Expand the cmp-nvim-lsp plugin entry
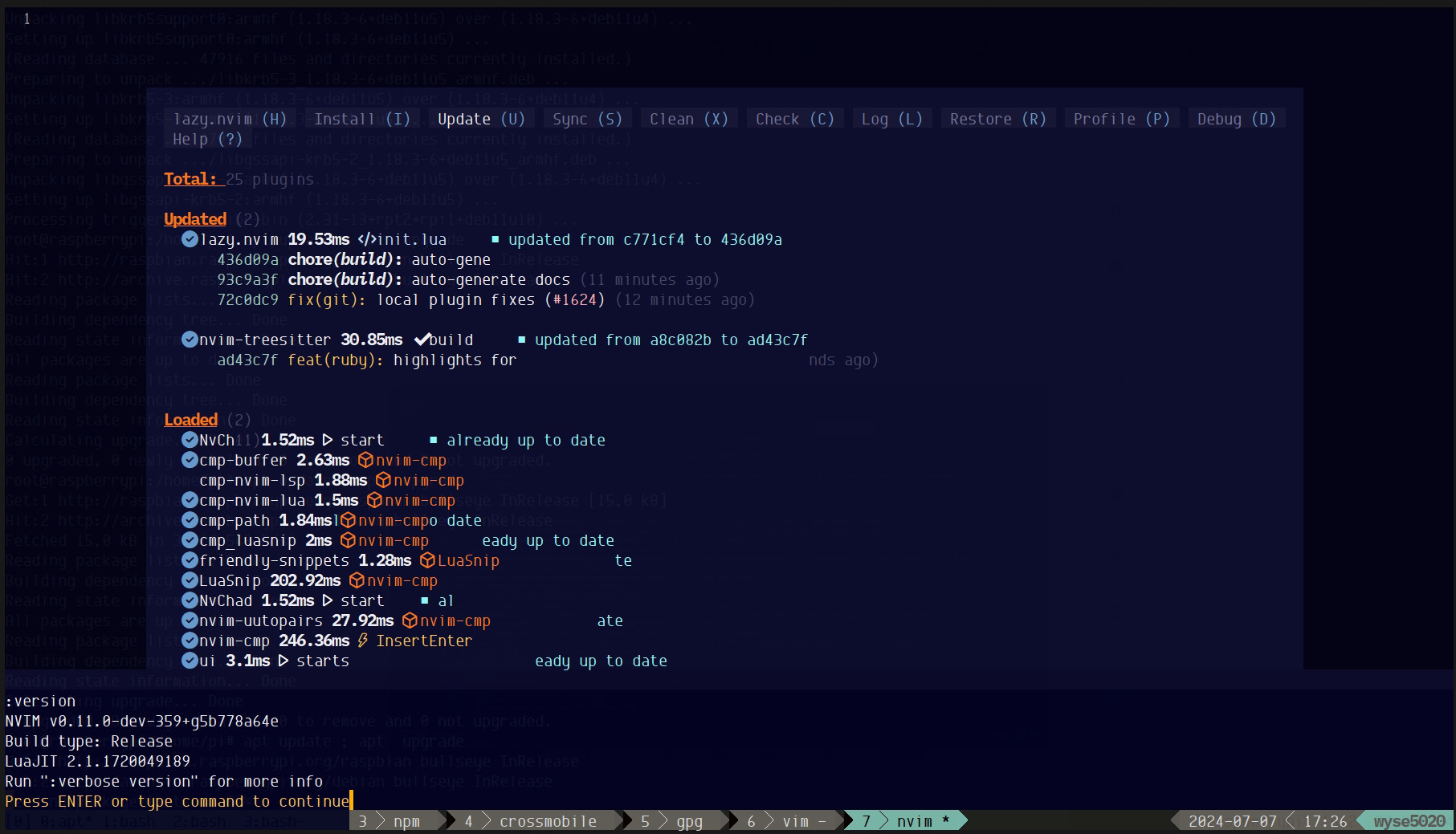This screenshot has width=1456, height=834. pos(252,480)
